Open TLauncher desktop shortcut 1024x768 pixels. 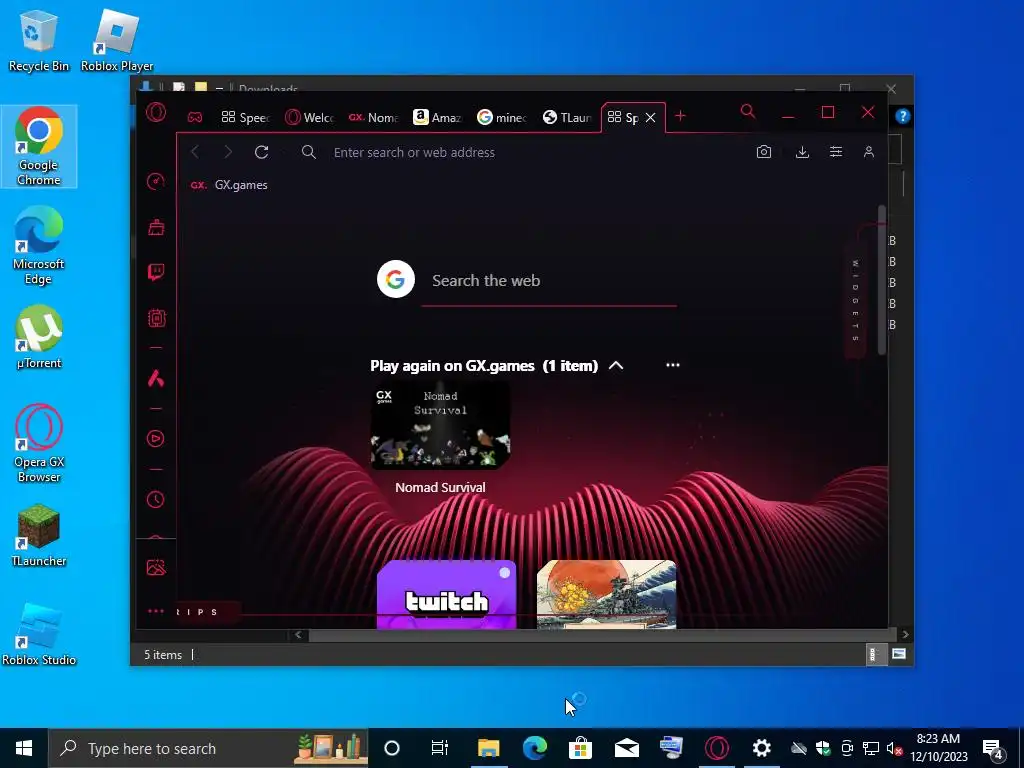coord(39,536)
